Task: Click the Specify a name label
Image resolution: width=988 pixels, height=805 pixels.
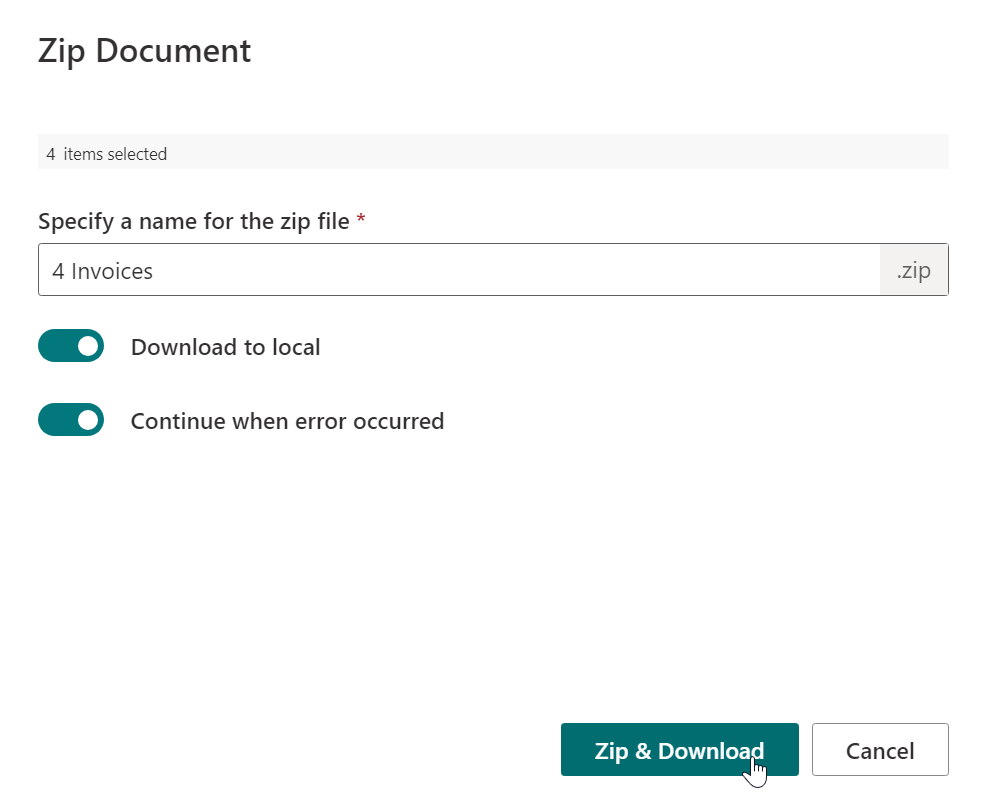Action: pos(193,221)
